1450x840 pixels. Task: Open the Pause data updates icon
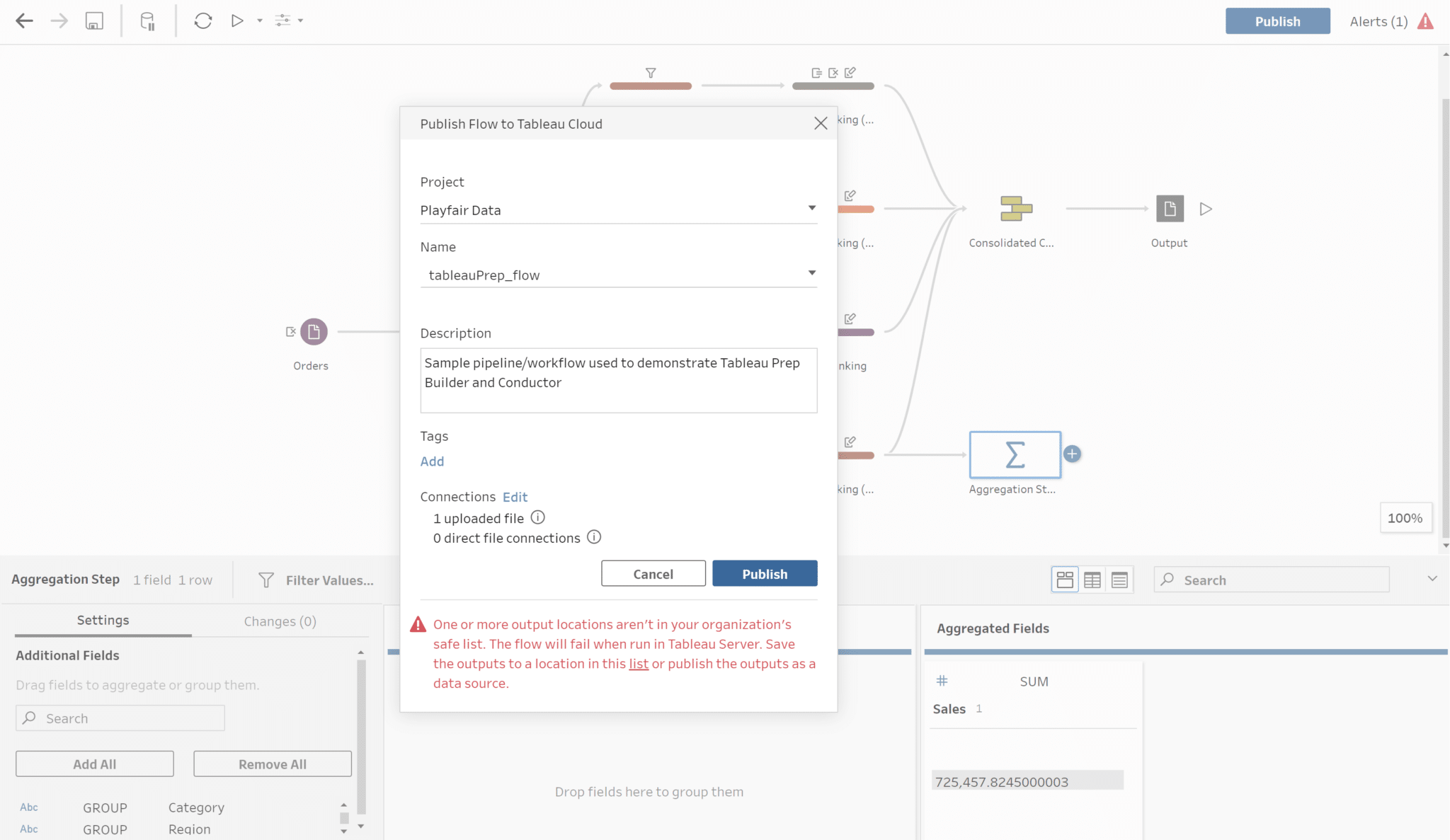[x=147, y=21]
